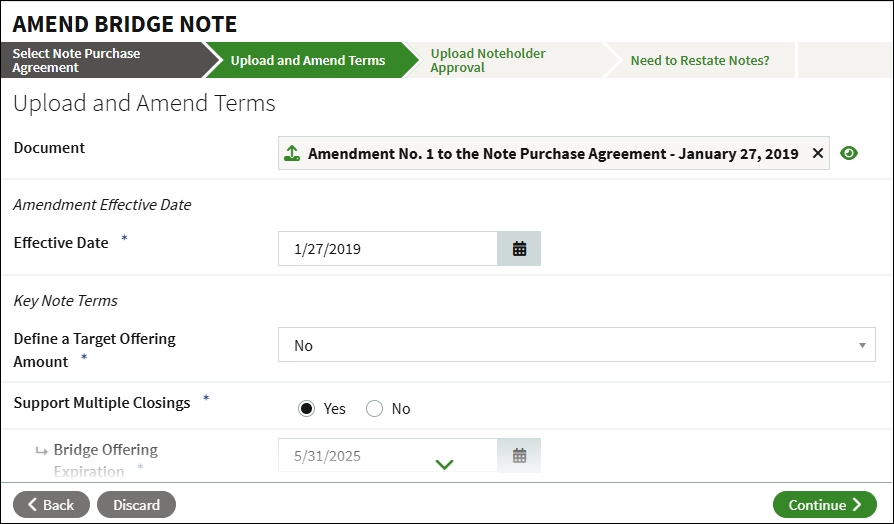Remove the uploaded amendment document
The width and height of the screenshot is (894, 524).
(x=817, y=153)
